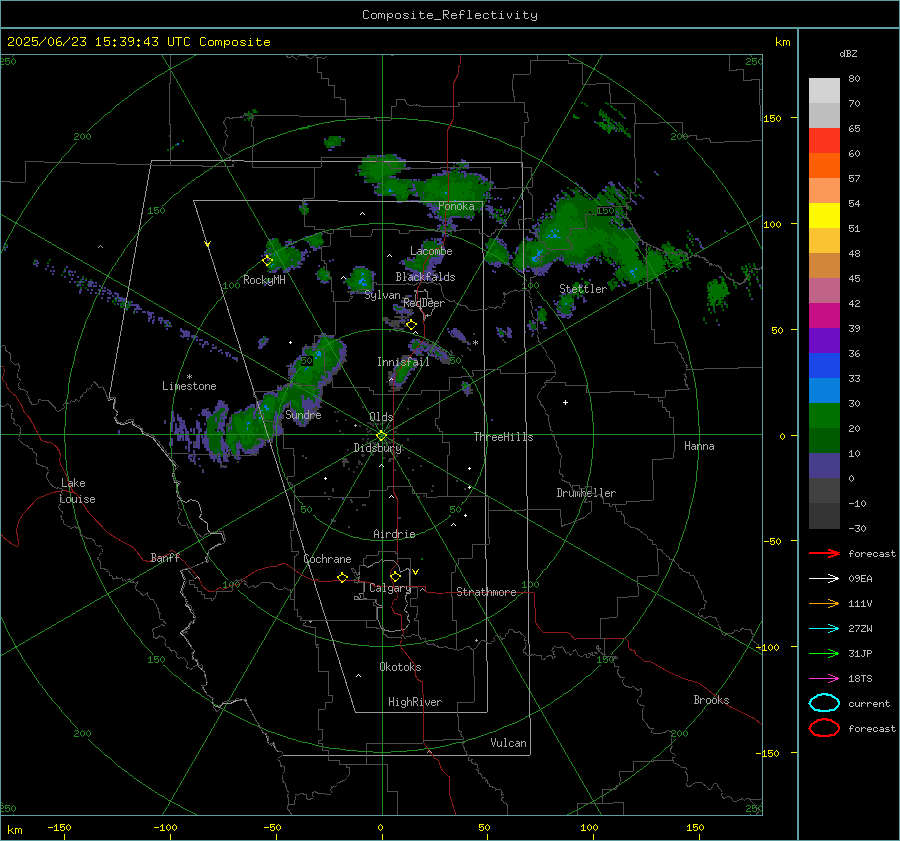Click the cyan current ellipse legend icon
900x841 pixels.
click(x=824, y=703)
